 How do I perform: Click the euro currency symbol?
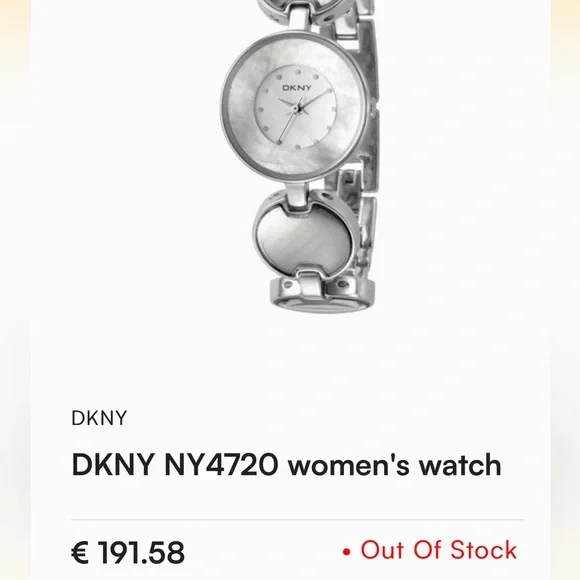80,552
